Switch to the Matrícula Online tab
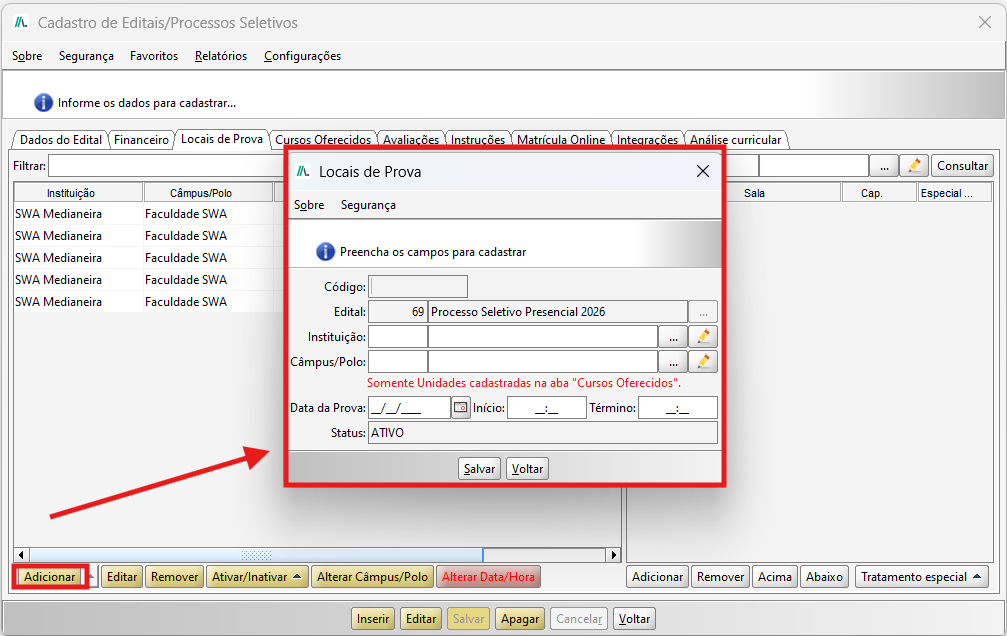 click(561, 139)
